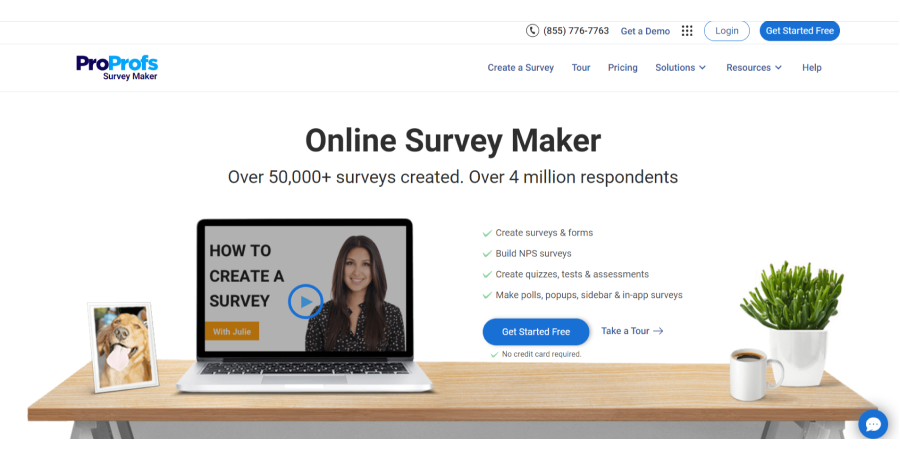Click the arrow icon next to Take a Tour
The height and width of the screenshot is (460, 900).
pos(658,331)
